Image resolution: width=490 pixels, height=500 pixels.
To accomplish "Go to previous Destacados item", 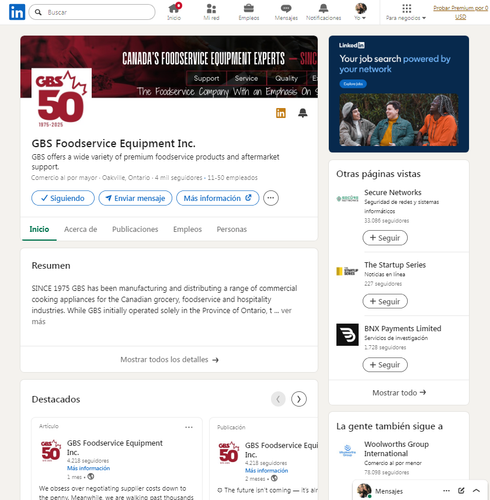I will pos(278,399).
